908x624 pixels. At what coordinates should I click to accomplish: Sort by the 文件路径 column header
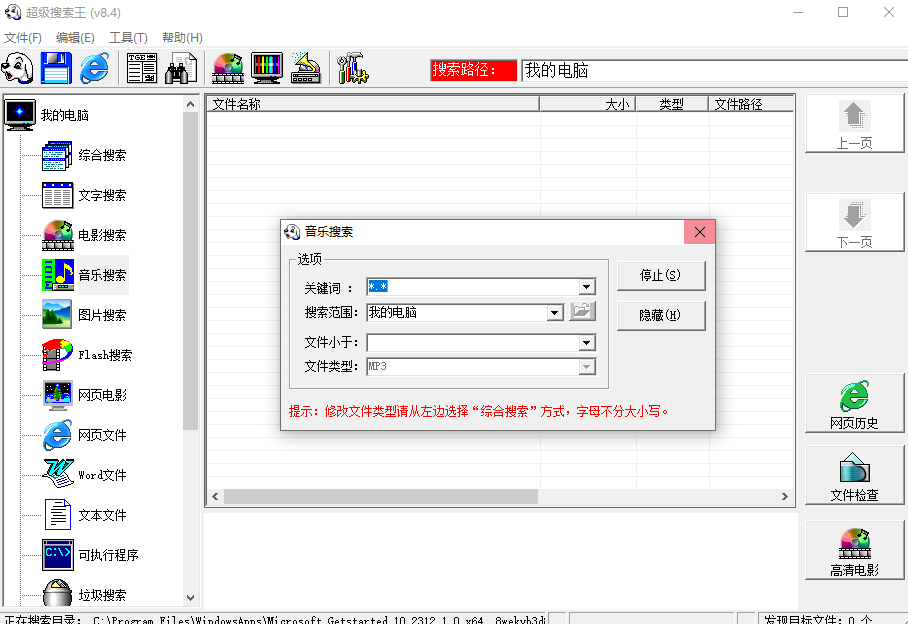751,104
